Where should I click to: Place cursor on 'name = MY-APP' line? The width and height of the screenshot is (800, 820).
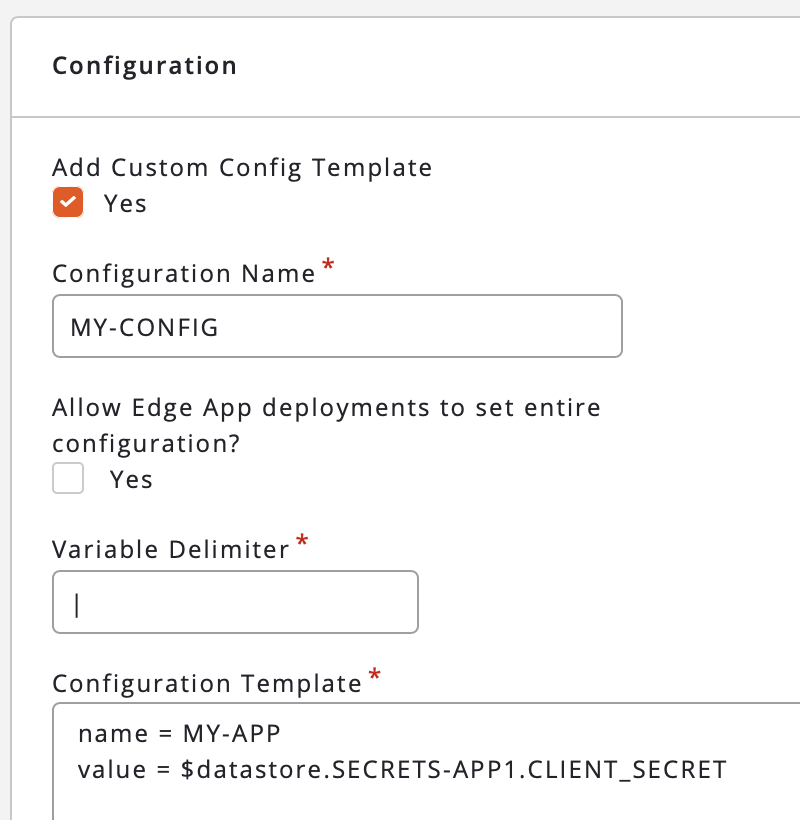coord(179,734)
